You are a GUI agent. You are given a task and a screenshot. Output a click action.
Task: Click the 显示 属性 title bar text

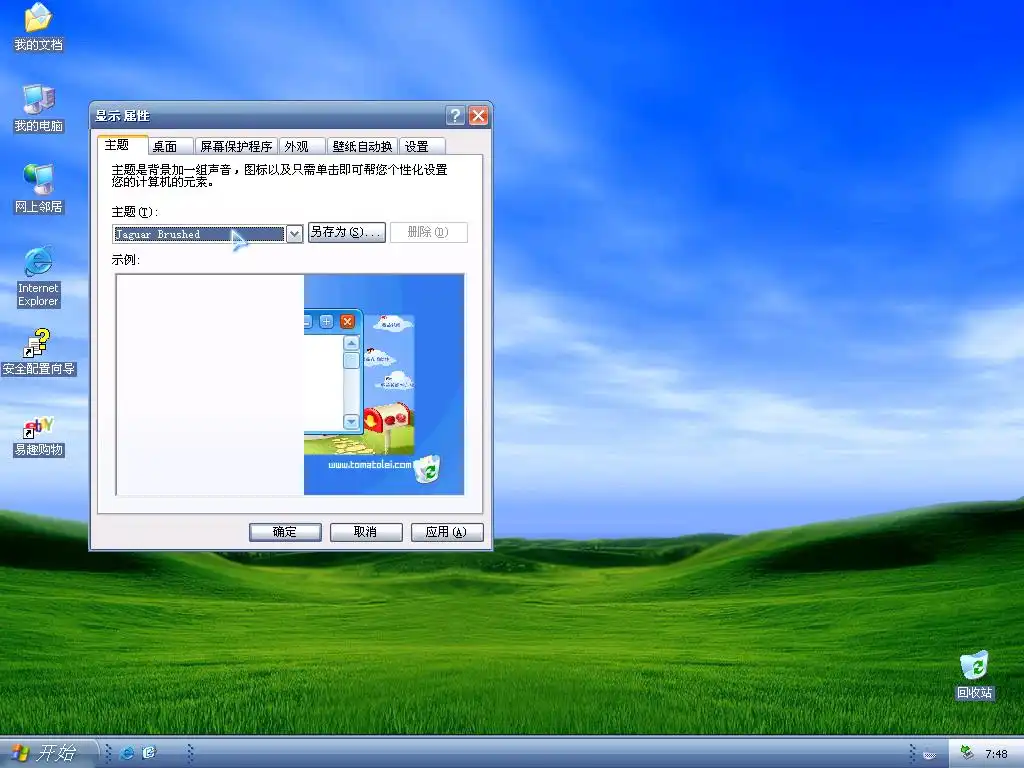tap(122, 116)
